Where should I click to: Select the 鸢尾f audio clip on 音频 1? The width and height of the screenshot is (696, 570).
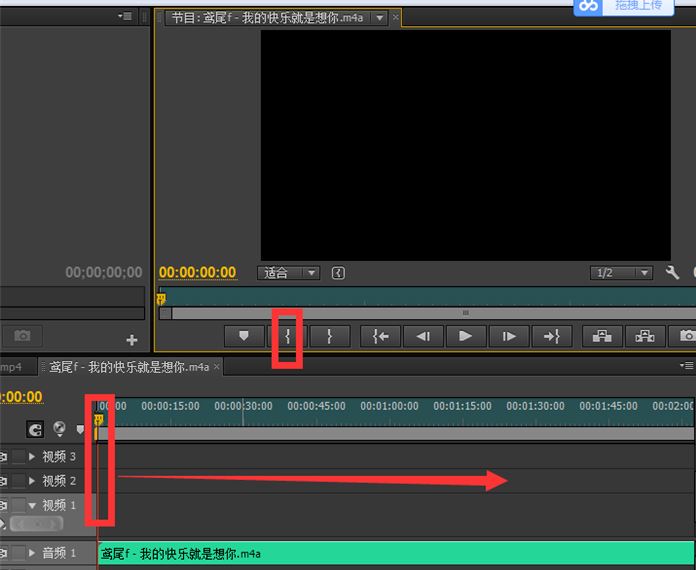click(396, 553)
